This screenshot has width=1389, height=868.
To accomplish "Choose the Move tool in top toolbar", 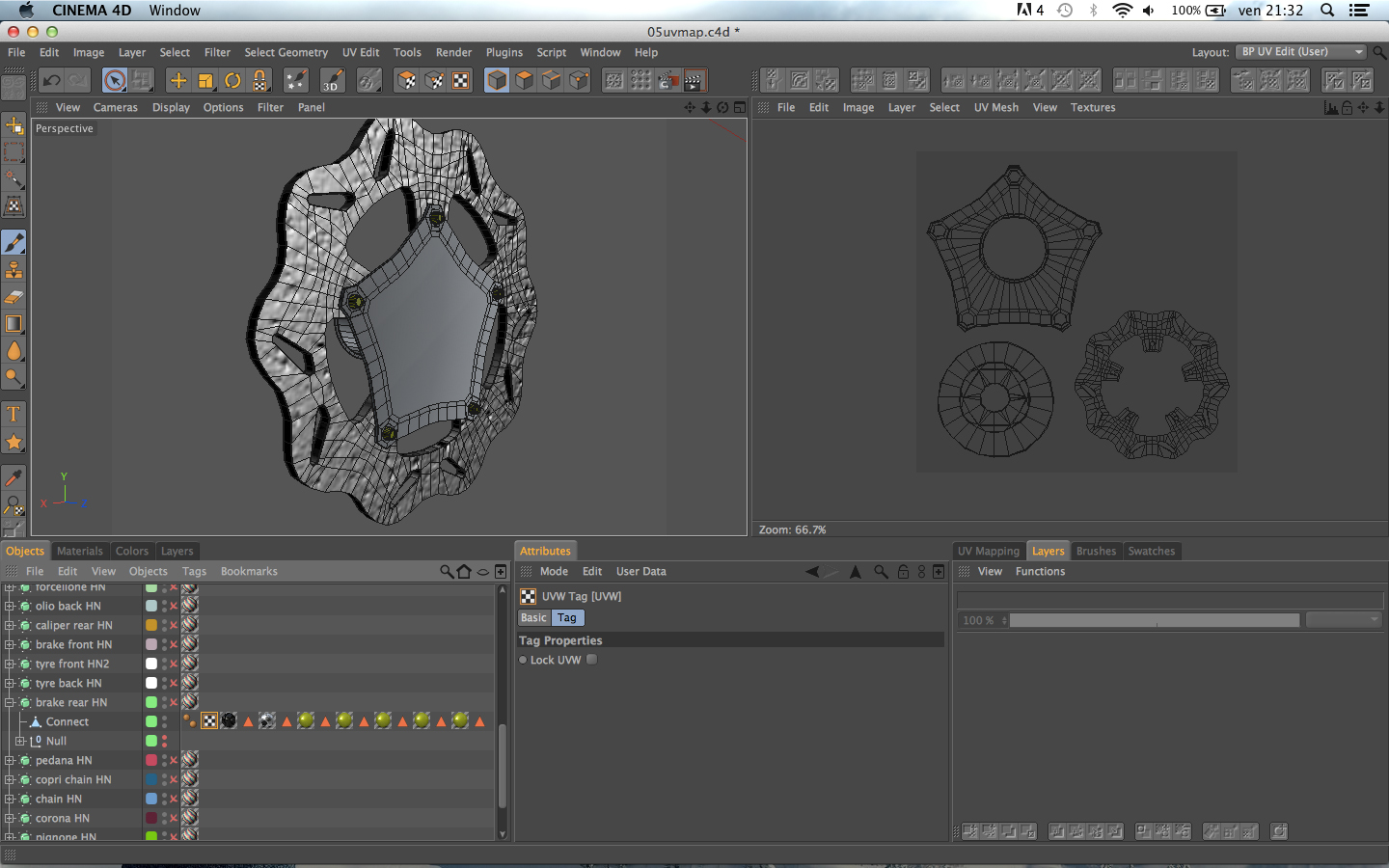I will tap(178, 81).
